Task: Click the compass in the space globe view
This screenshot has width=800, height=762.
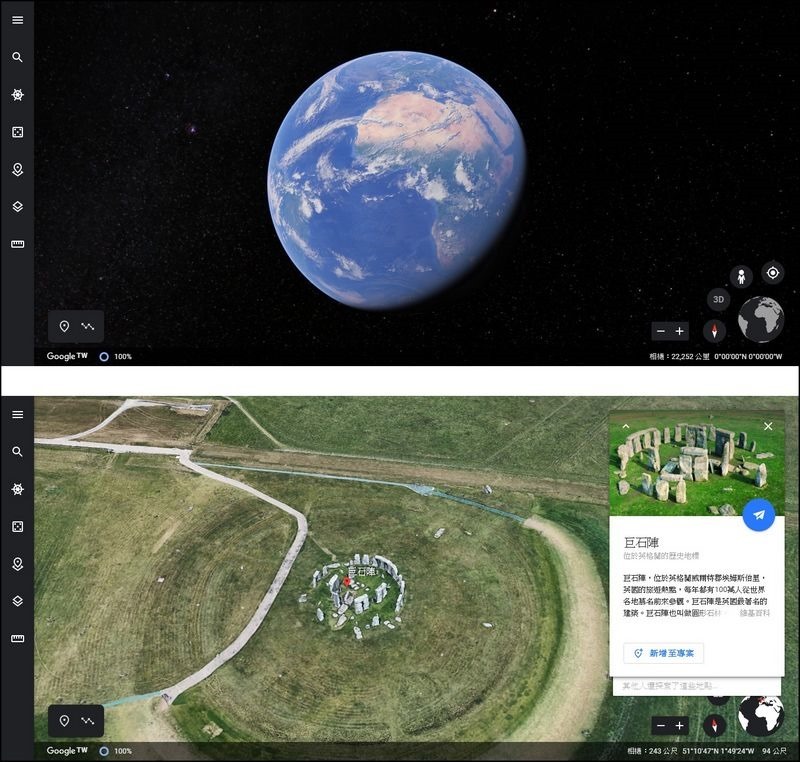Action: (x=714, y=331)
